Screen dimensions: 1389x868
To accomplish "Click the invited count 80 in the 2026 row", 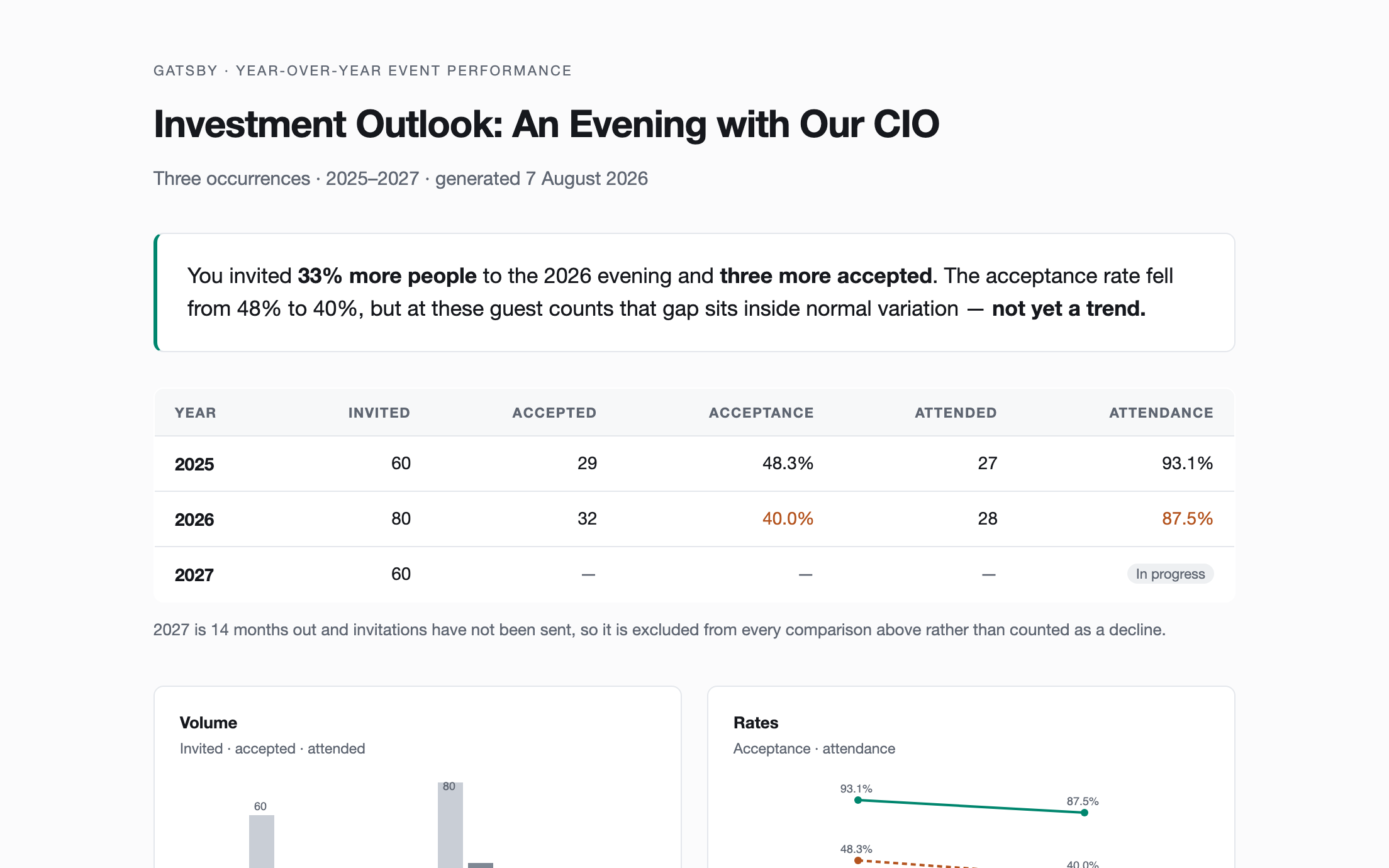I will coord(401,519).
